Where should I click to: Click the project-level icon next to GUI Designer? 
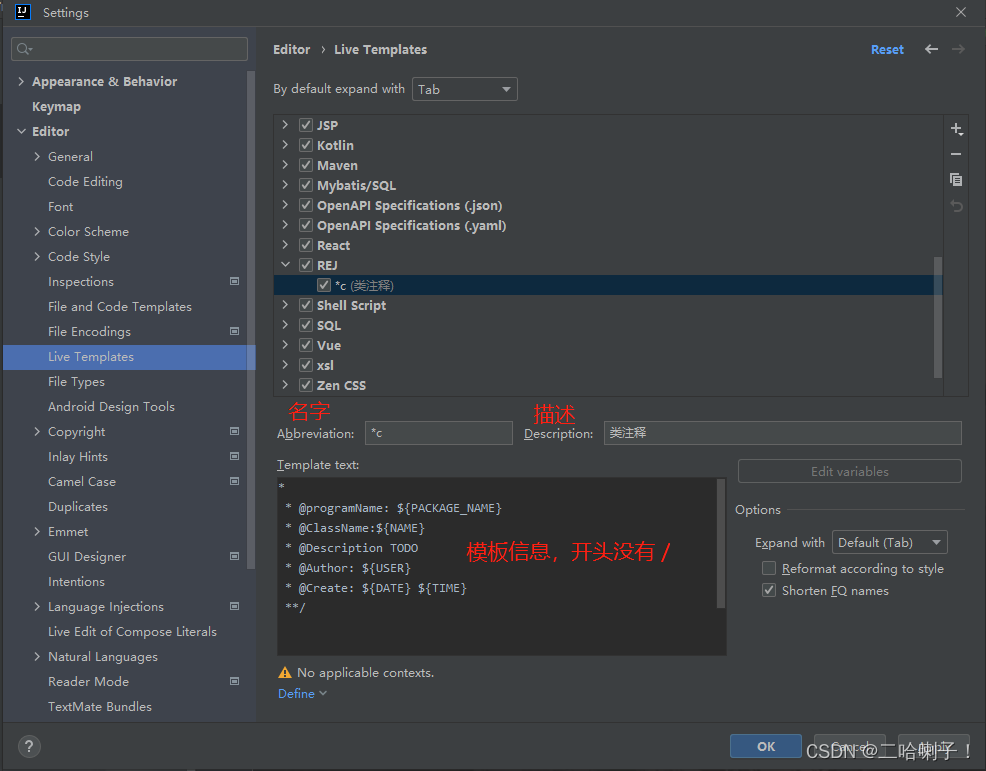click(235, 556)
